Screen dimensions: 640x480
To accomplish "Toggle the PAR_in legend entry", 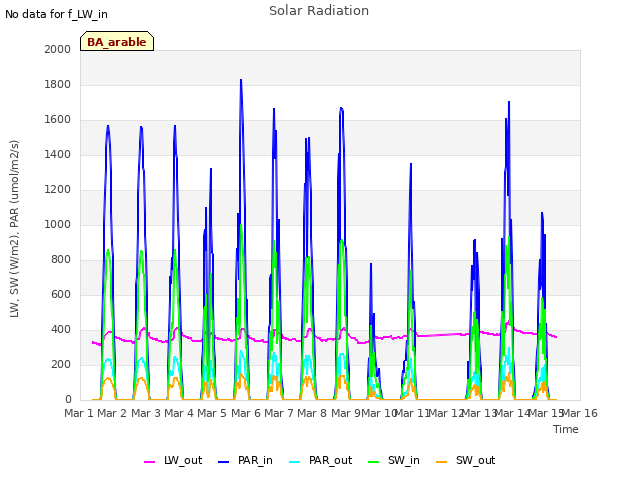I will click(x=245, y=460).
